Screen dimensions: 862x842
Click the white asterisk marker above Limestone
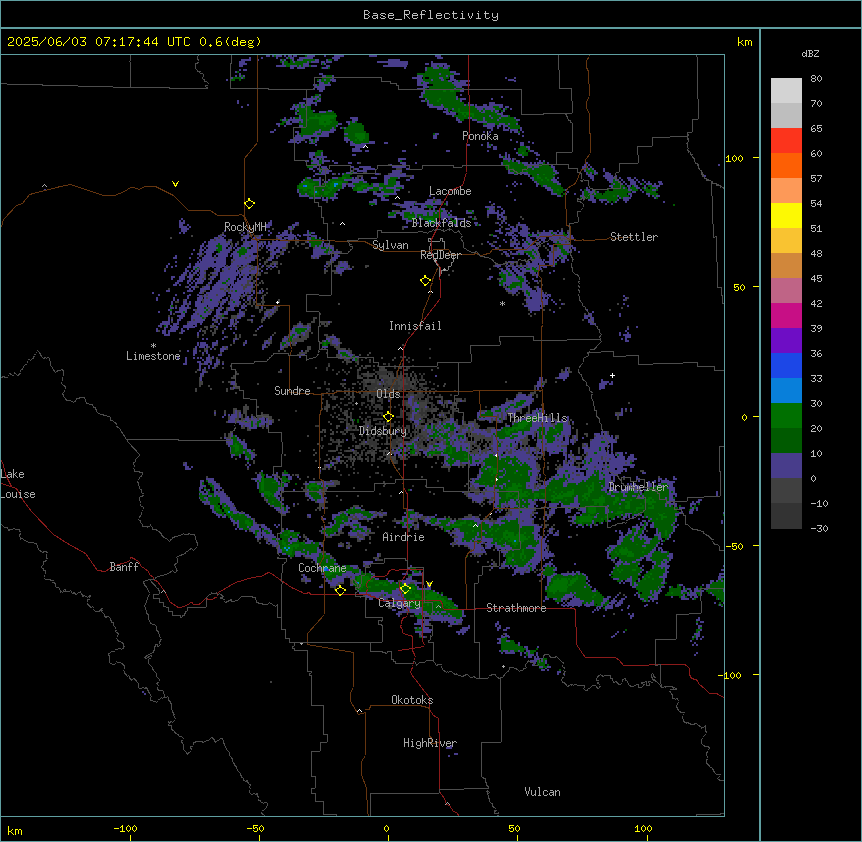coord(153,346)
